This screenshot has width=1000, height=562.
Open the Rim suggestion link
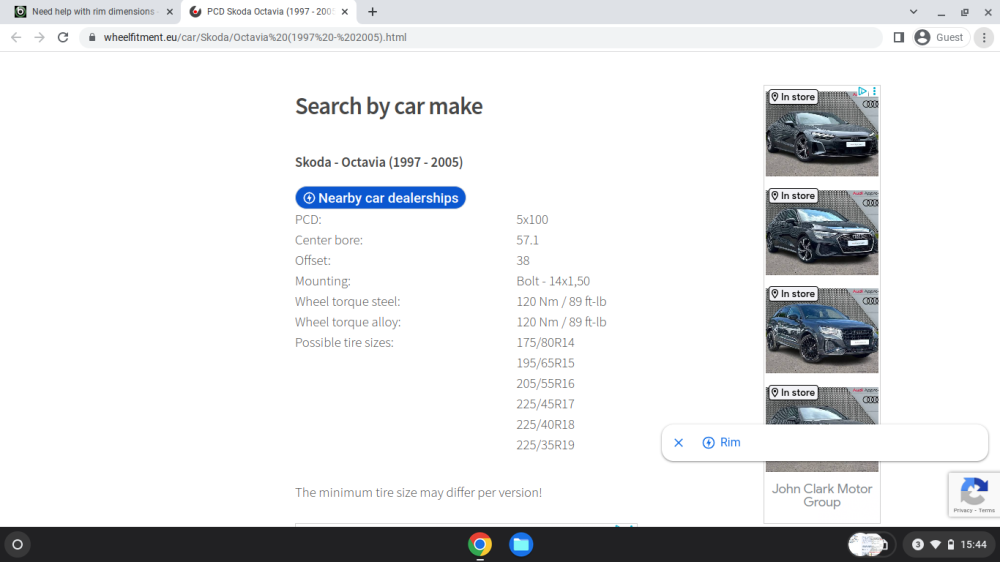[x=721, y=443]
